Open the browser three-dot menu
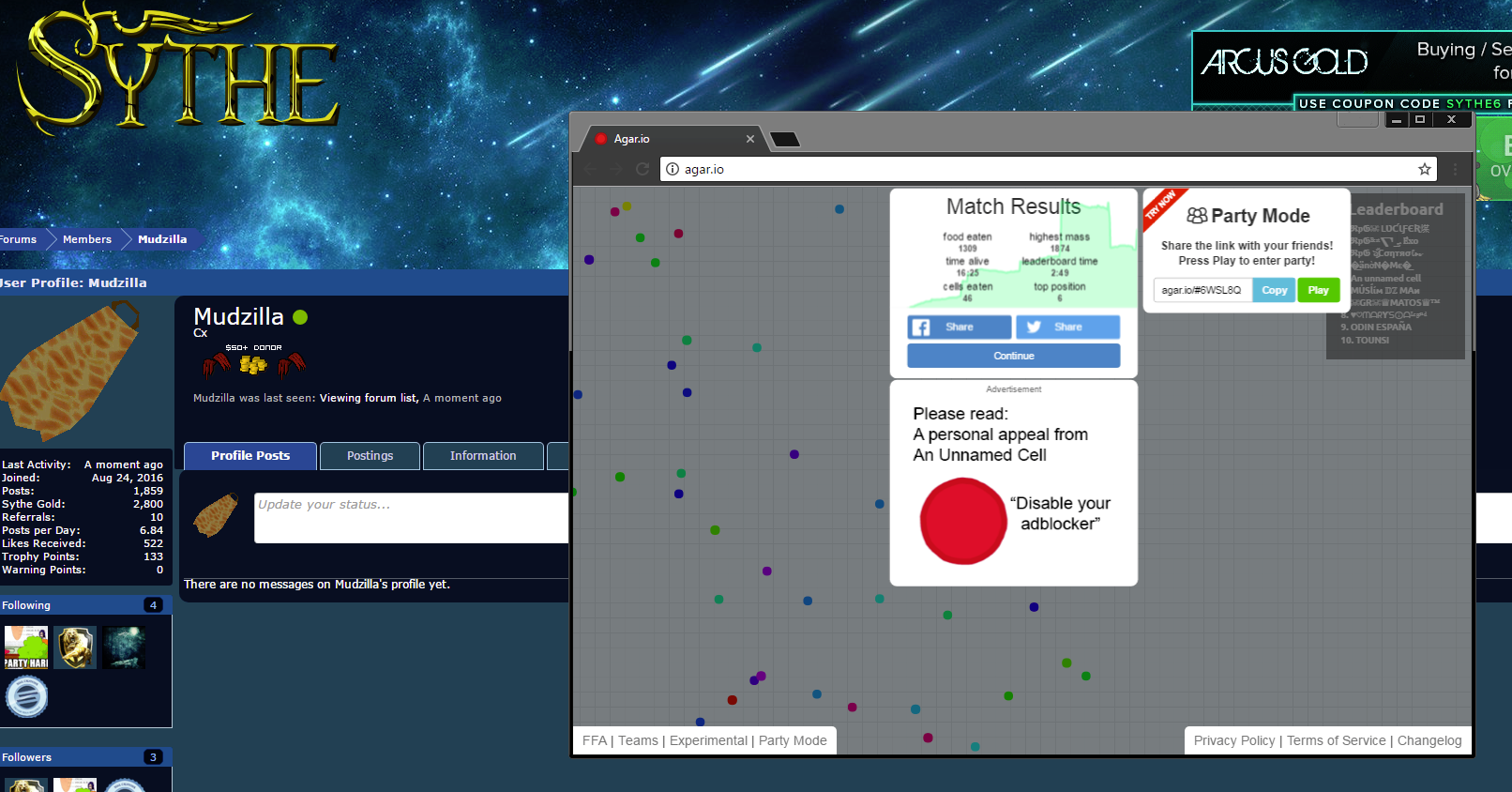Screen dimensions: 1512x792 1456,169
